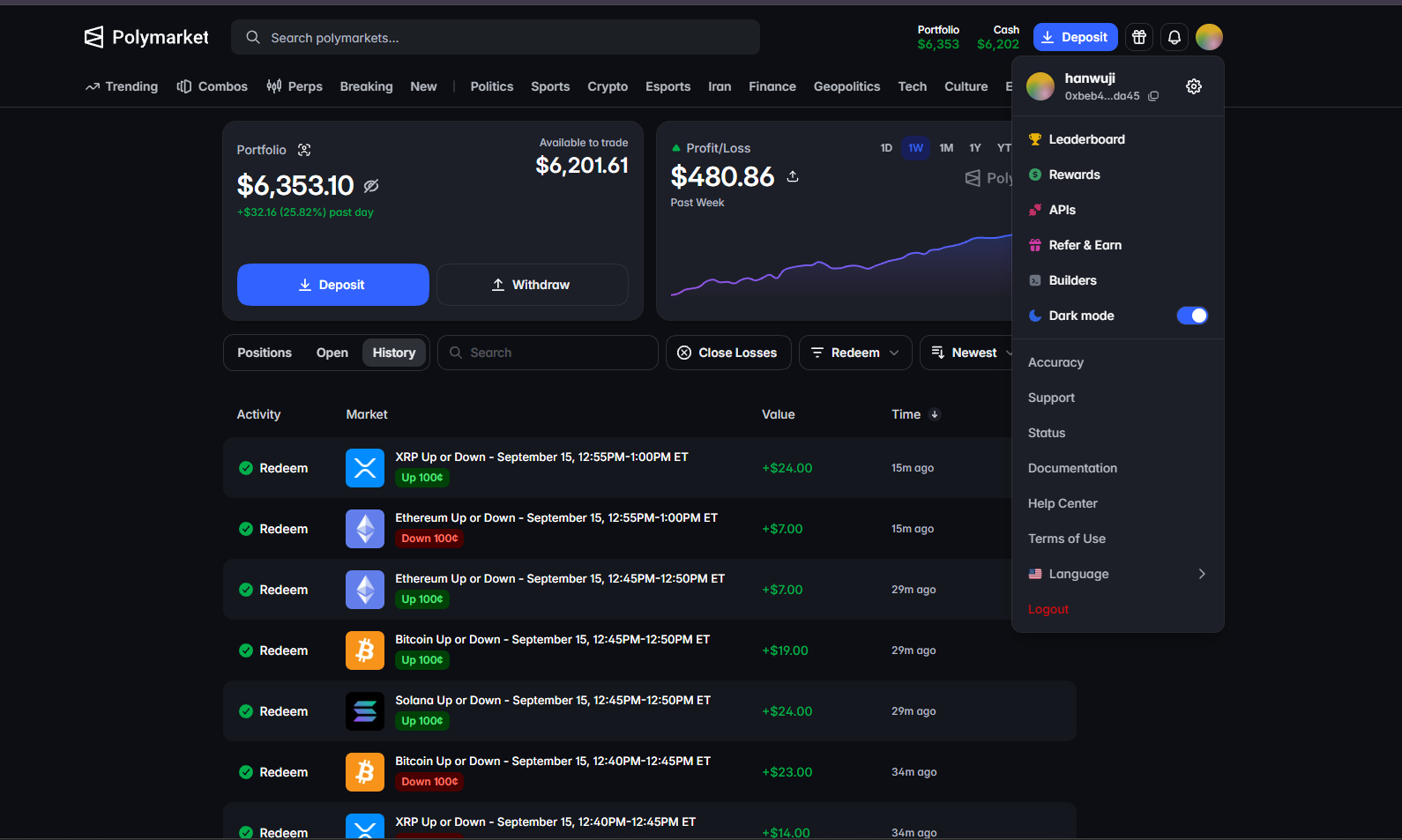Click the Deposit button in portfolio card
This screenshot has width=1402, height=840.
(333, 285)
